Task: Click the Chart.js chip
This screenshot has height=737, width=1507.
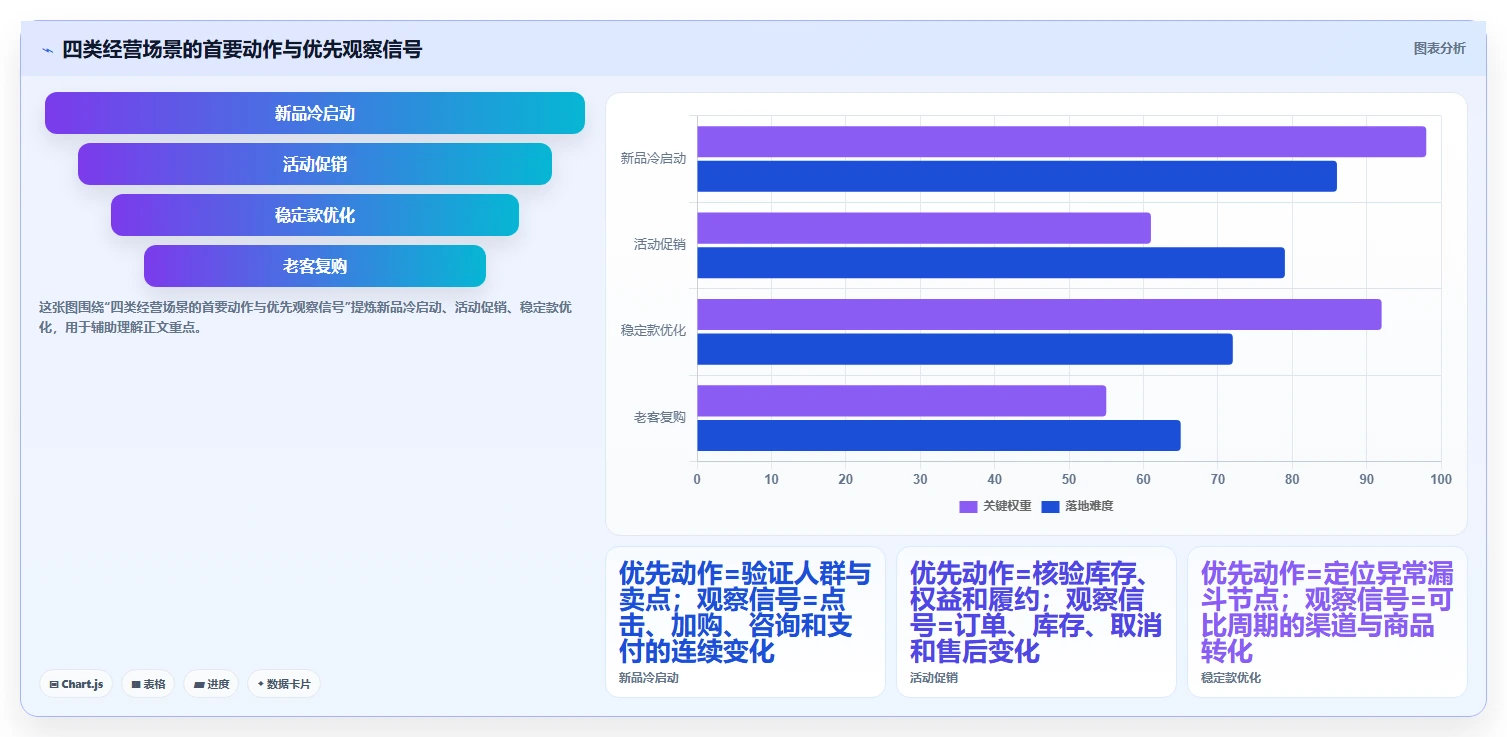Action: click(76, 684)
